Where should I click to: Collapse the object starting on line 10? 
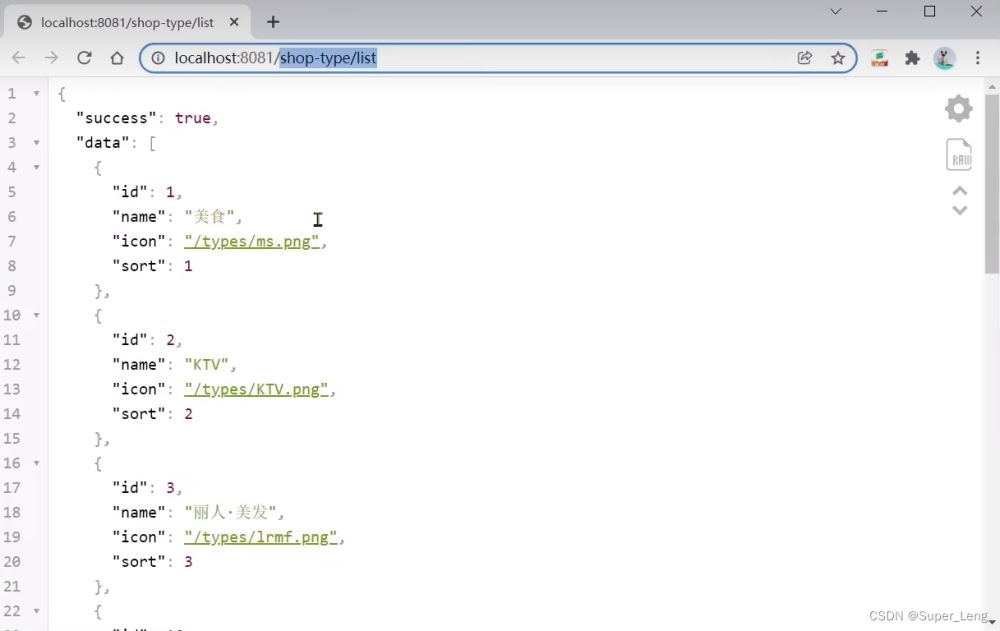click(37, 315)
